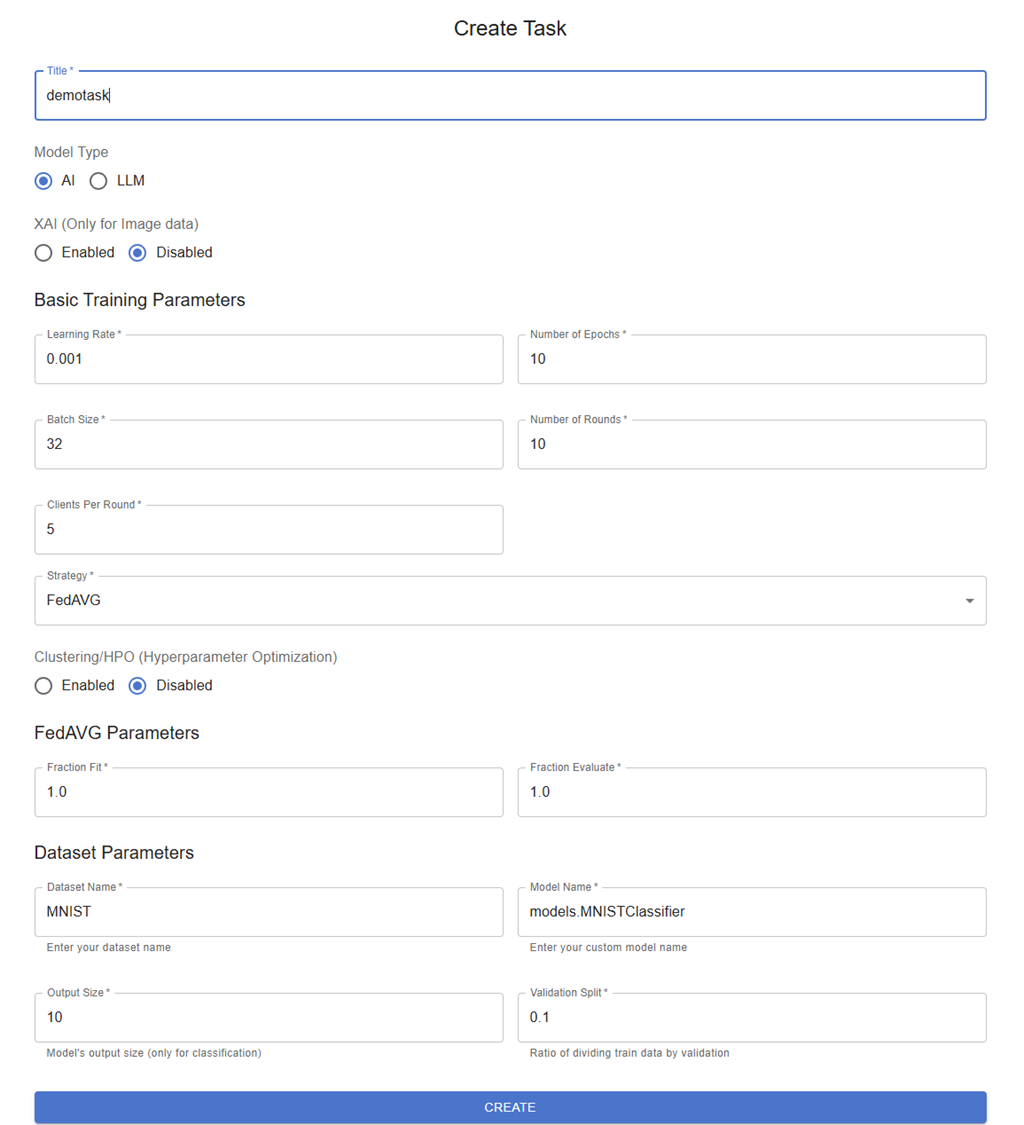Select the Fraction Evaluate input
Image resolution: width=1024 pixels, height=1125 pixels.
point(751,792)
